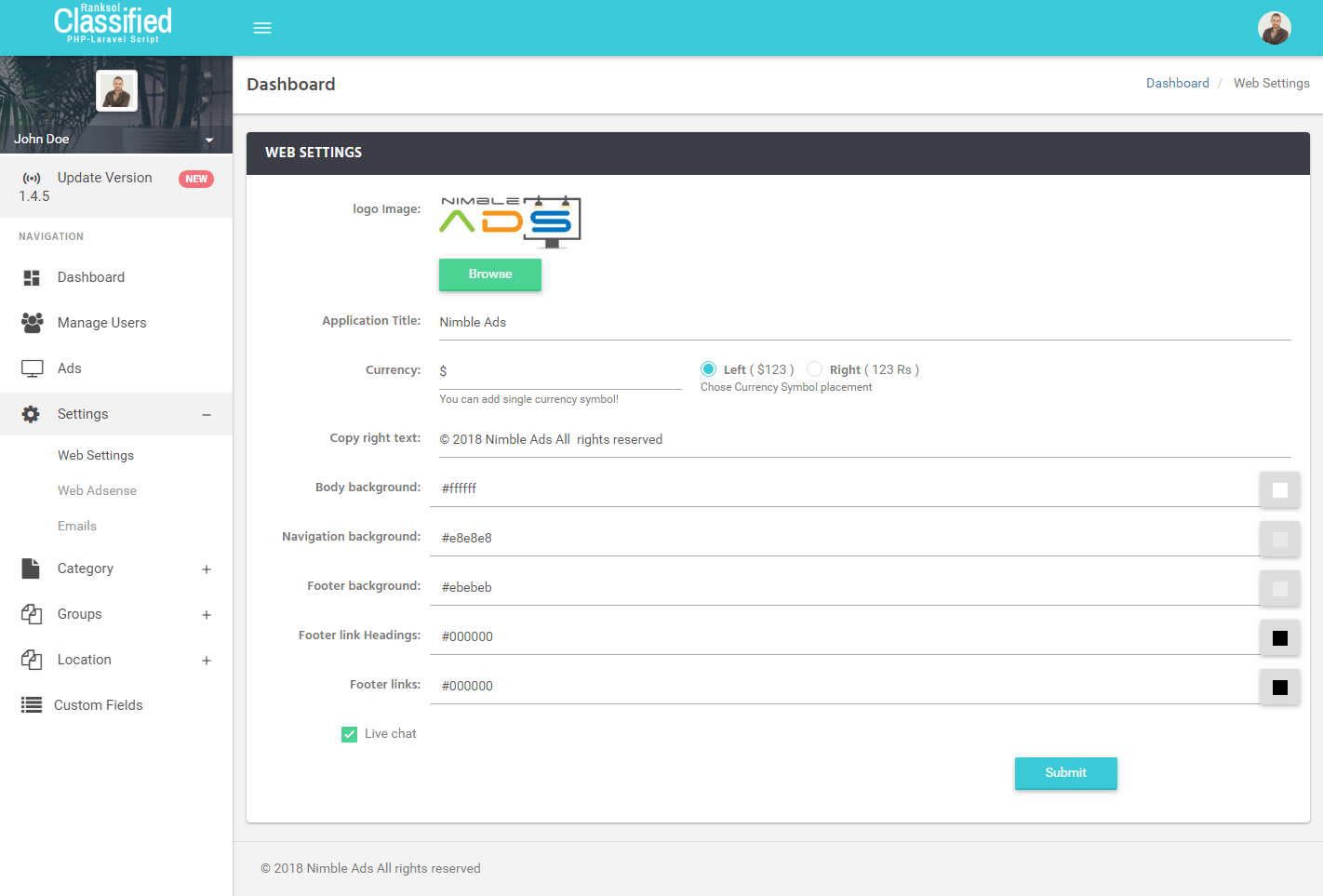Focus Navigation background hex field
The image size is (1323, 896).
coord(844,538)
